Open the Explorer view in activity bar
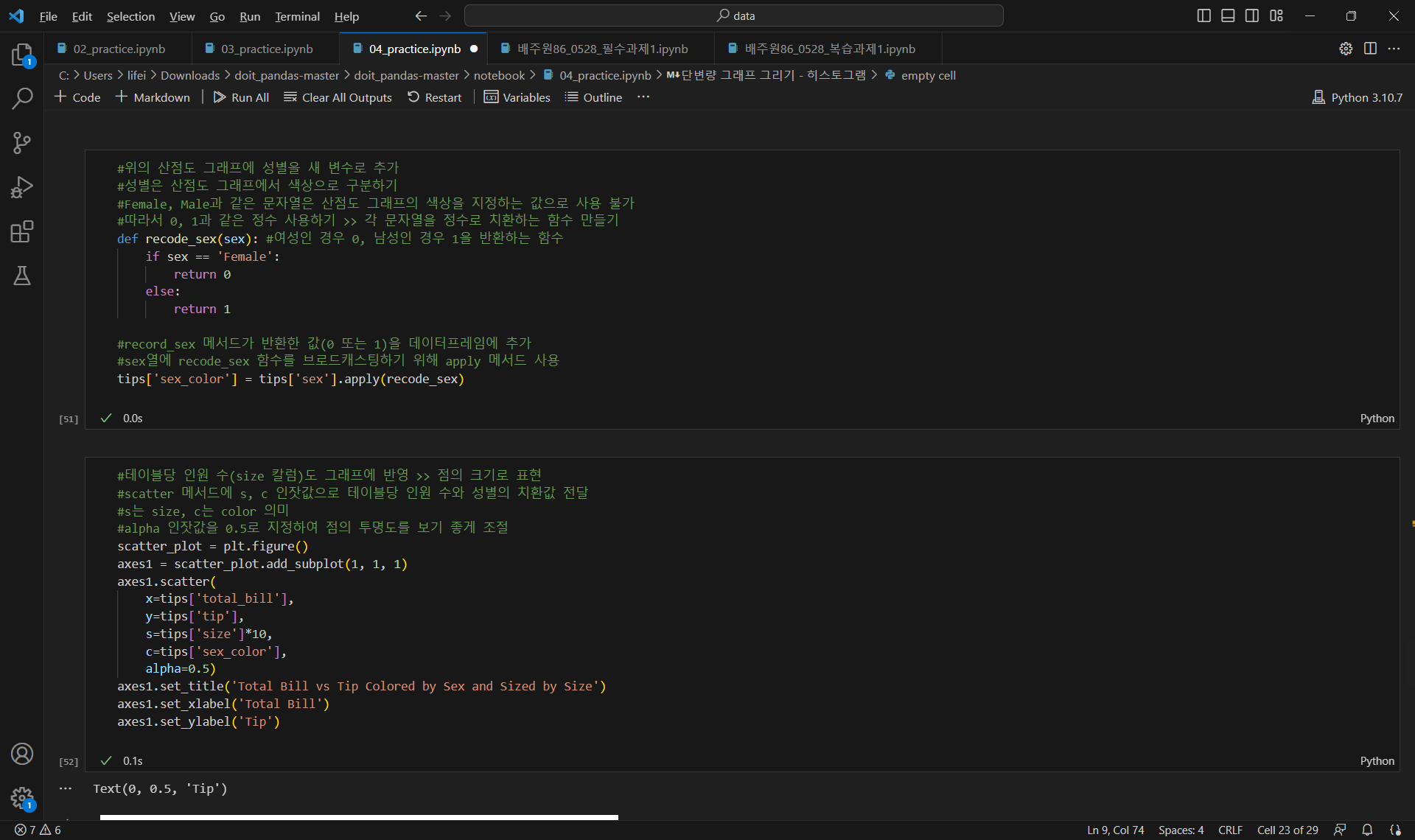 (22, 55)
